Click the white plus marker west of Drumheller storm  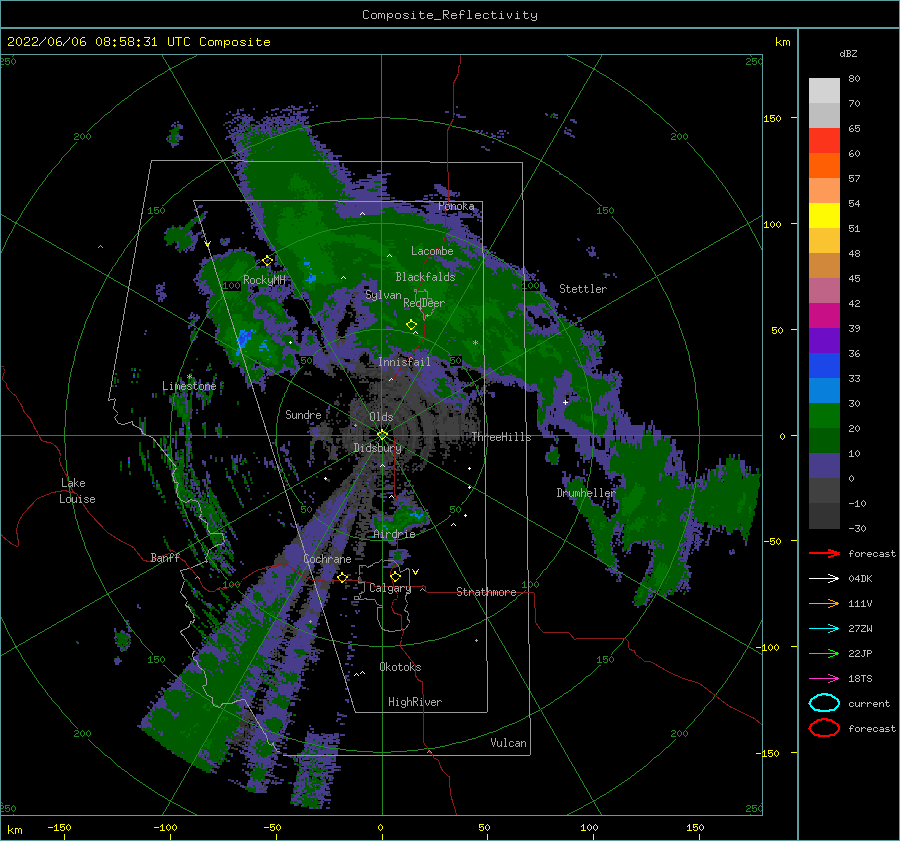[x=565, y=402]
